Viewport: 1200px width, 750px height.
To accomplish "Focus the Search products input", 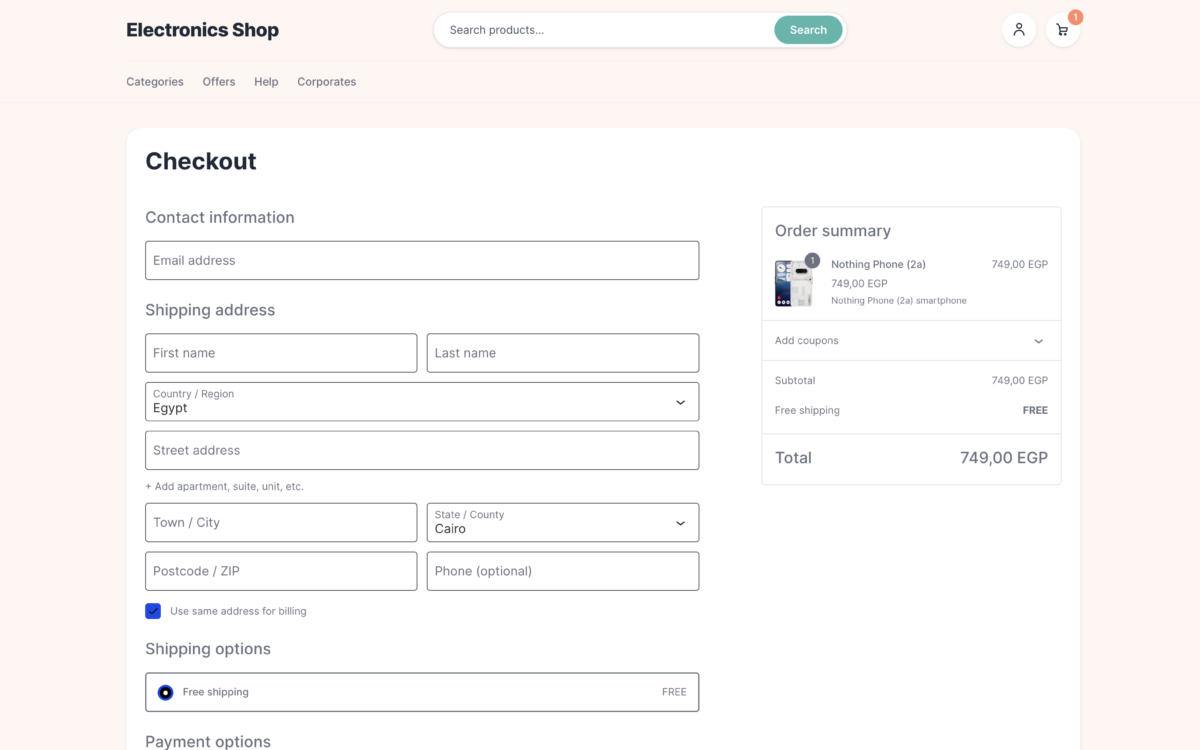I will pos(605,30).
